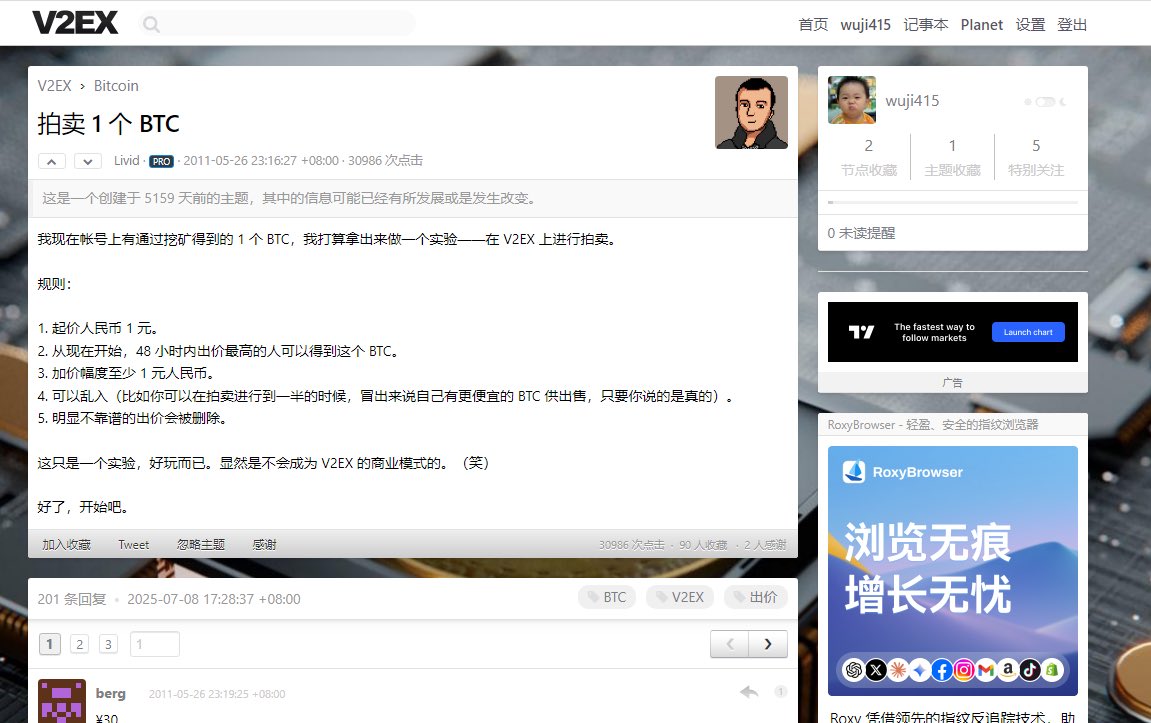The image size is (1151, 723).
Task: Click the Tweet link under the post
Action: coord(134,545)
